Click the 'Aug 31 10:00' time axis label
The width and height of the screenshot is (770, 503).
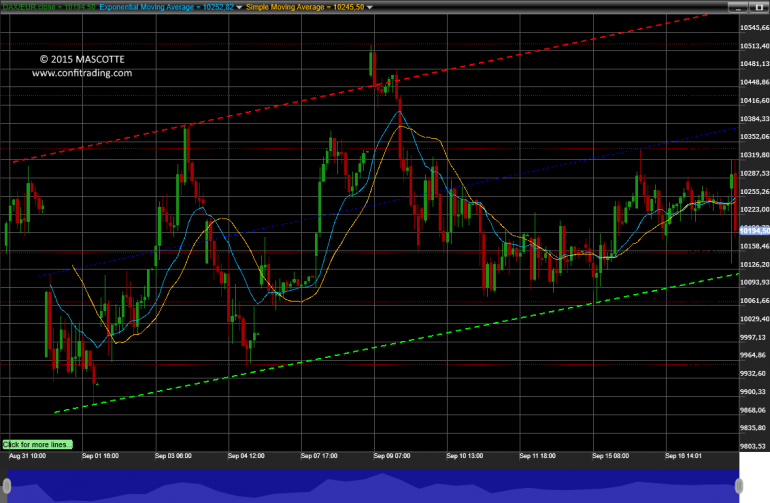pos(28,456)
